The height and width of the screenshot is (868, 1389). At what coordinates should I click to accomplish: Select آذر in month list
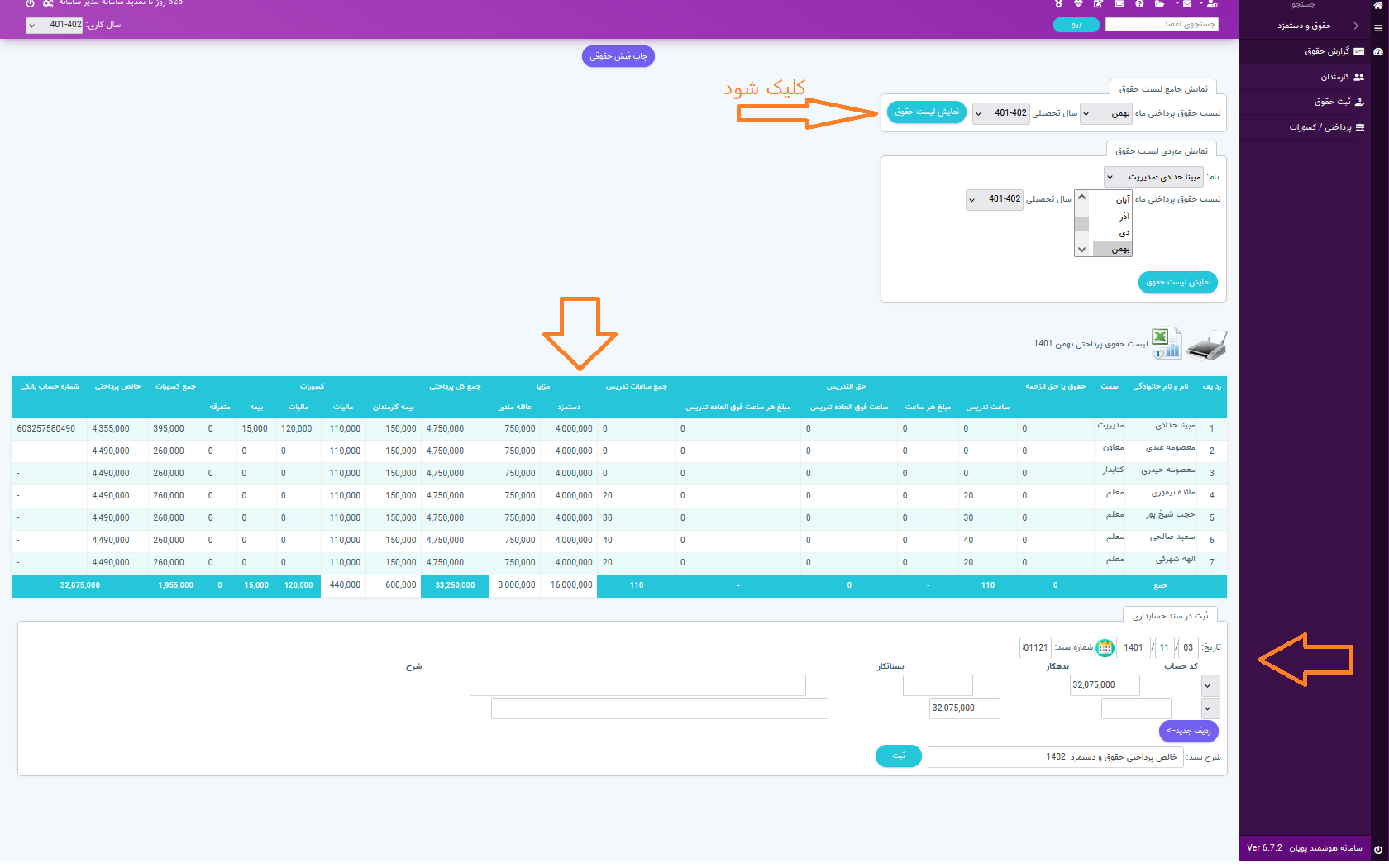coord(1110,217)
